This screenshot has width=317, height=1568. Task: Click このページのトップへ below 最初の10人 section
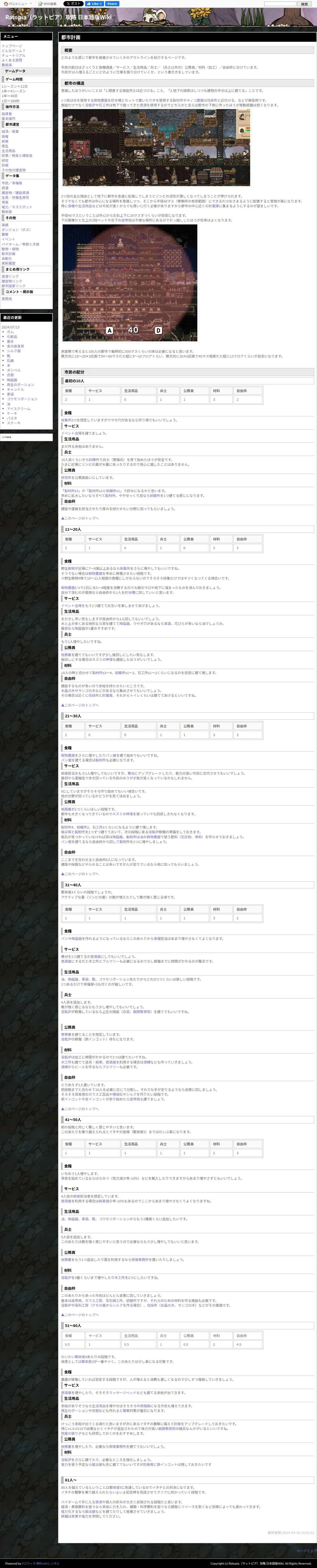pos(79,518)
